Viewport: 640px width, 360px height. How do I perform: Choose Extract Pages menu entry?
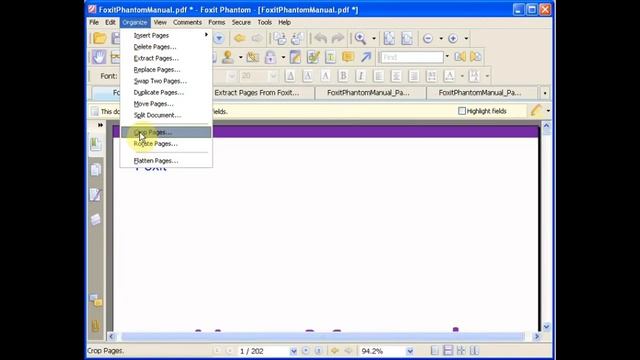[166, 58]
